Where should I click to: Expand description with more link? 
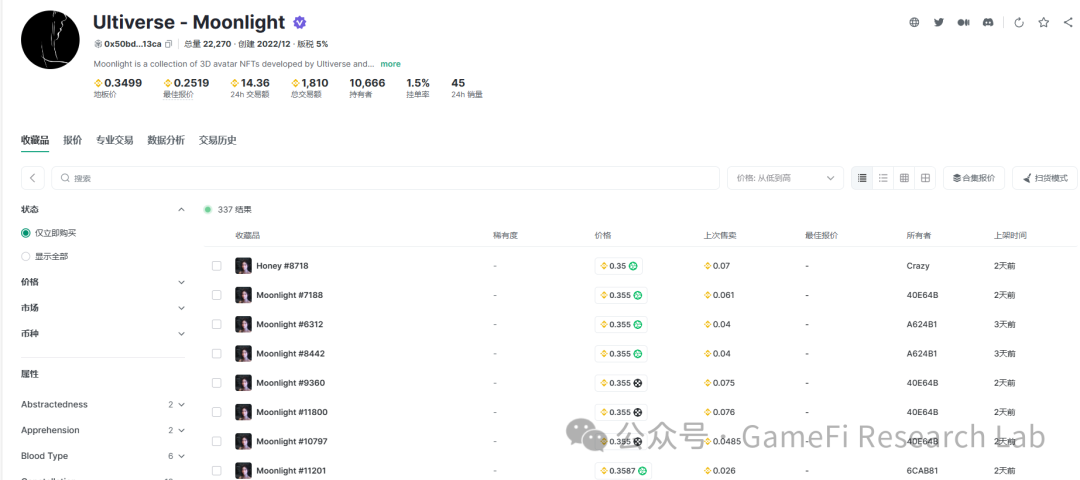[391, 64]
